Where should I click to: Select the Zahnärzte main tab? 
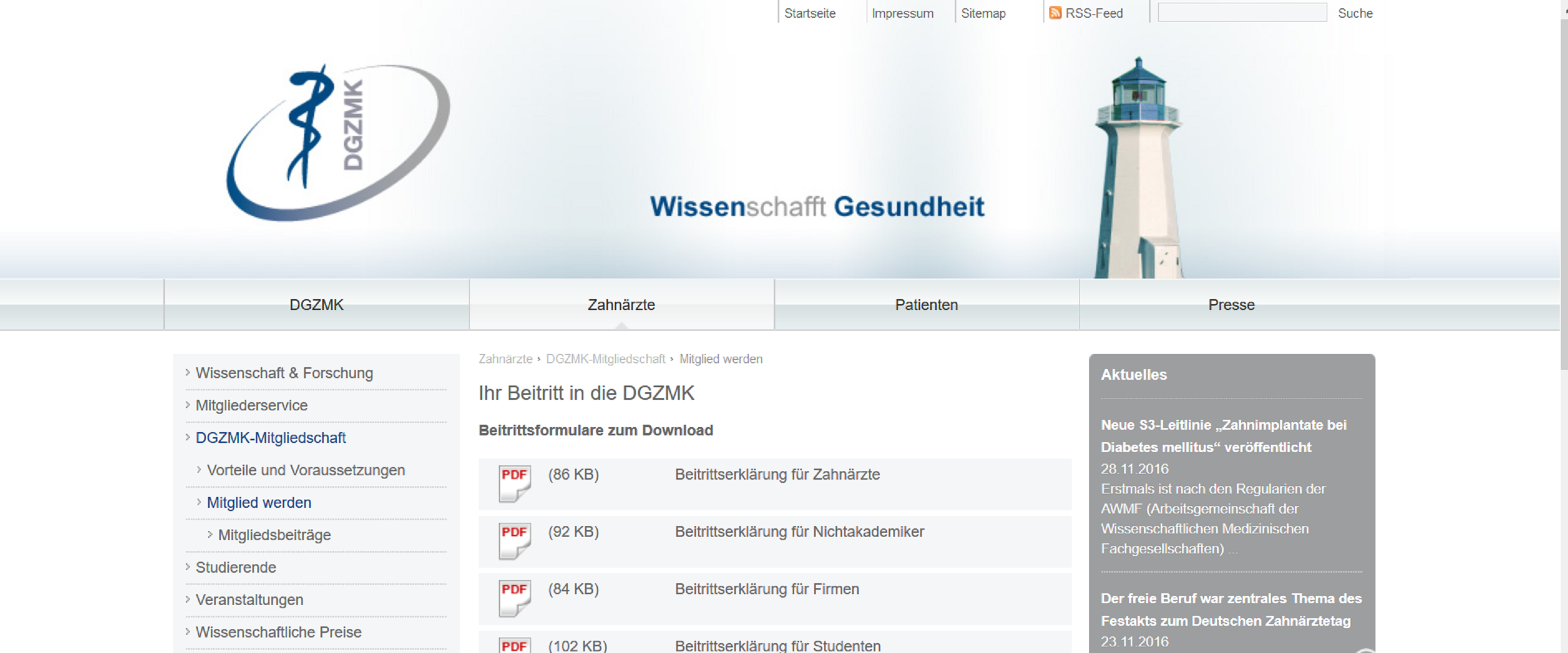click(621, 305)
